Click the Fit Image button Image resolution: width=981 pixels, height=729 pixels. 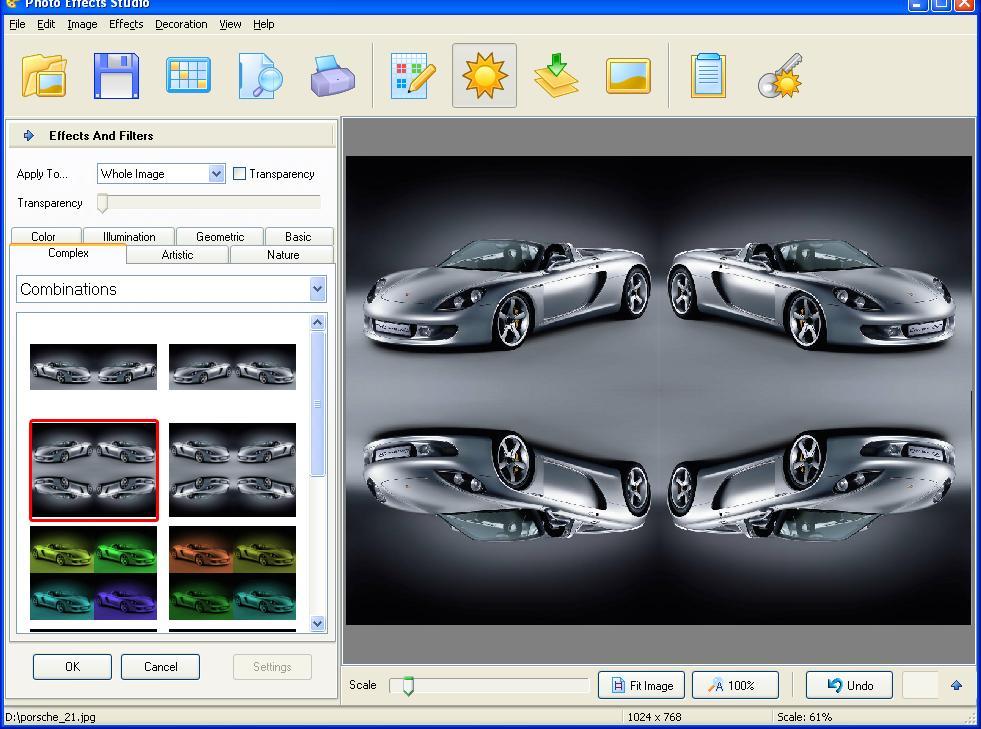640,685
